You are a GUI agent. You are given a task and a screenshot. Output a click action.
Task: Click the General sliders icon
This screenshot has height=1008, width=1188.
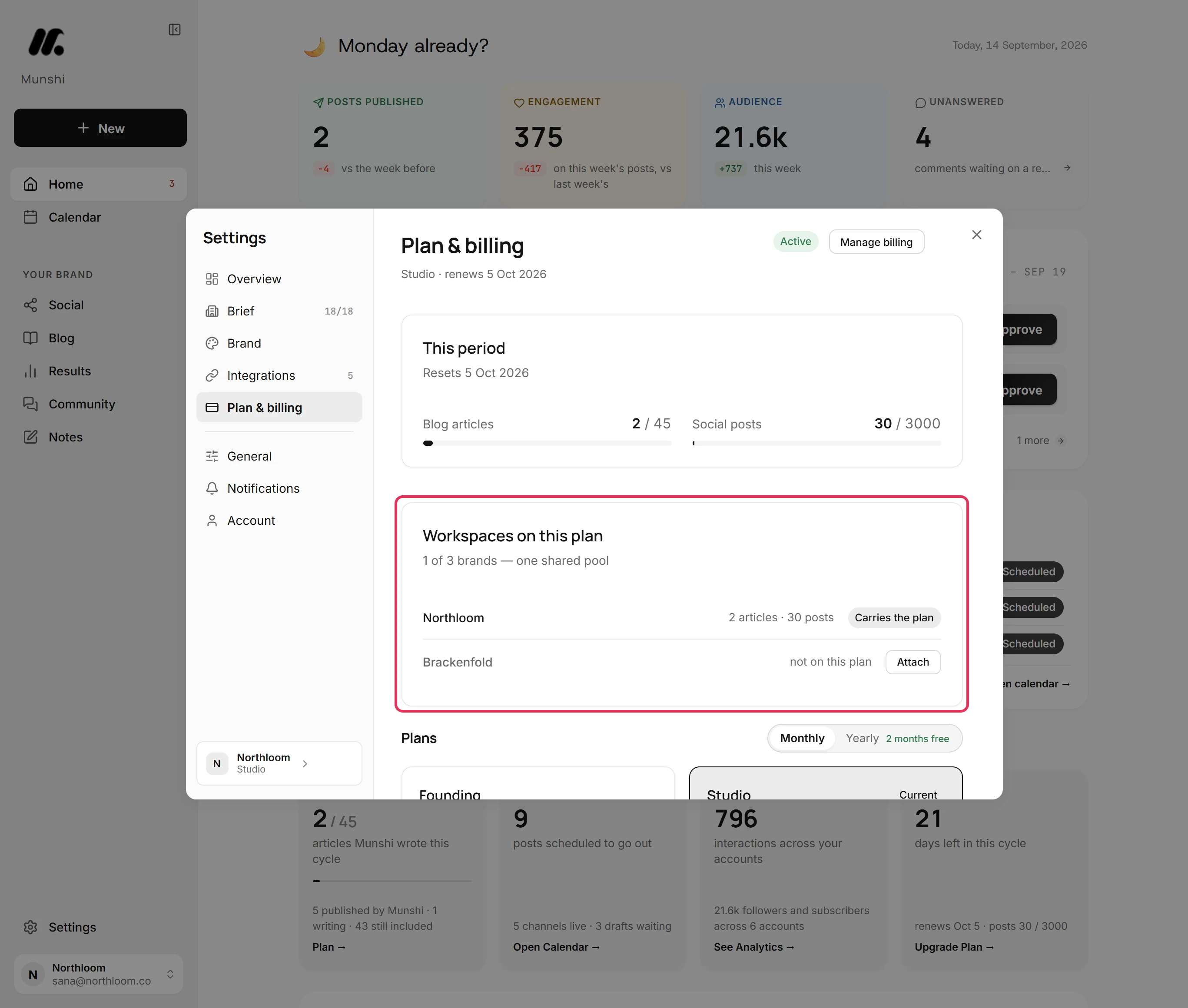212,456
